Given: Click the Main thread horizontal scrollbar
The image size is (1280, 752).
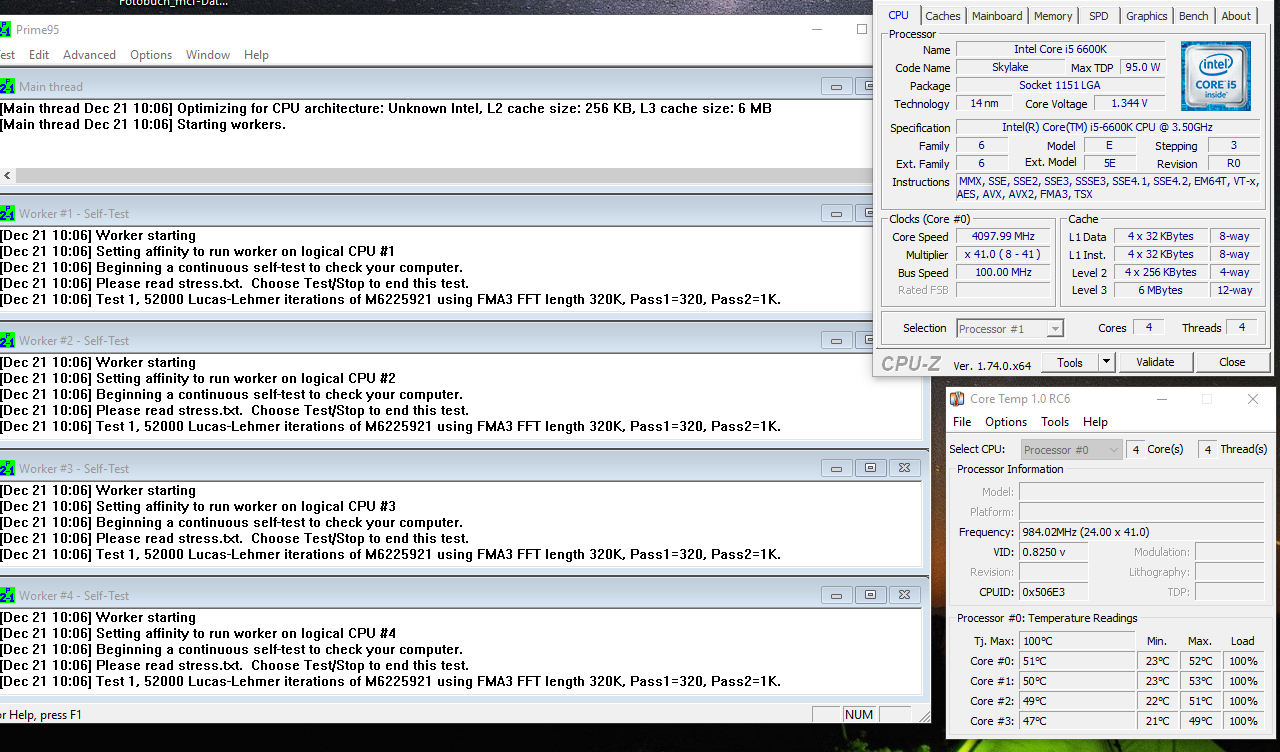Looking at the screenshot, I should pyautogui.click(x=435, y=175).
